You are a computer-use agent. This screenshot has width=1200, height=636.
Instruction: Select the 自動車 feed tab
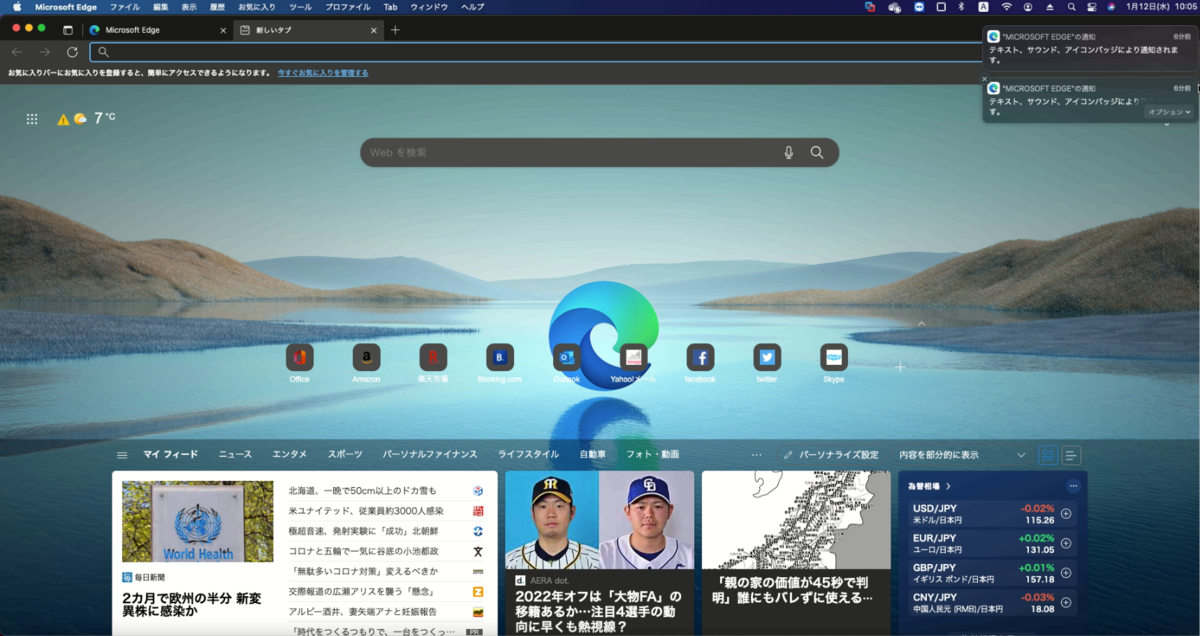pos(593,455)
